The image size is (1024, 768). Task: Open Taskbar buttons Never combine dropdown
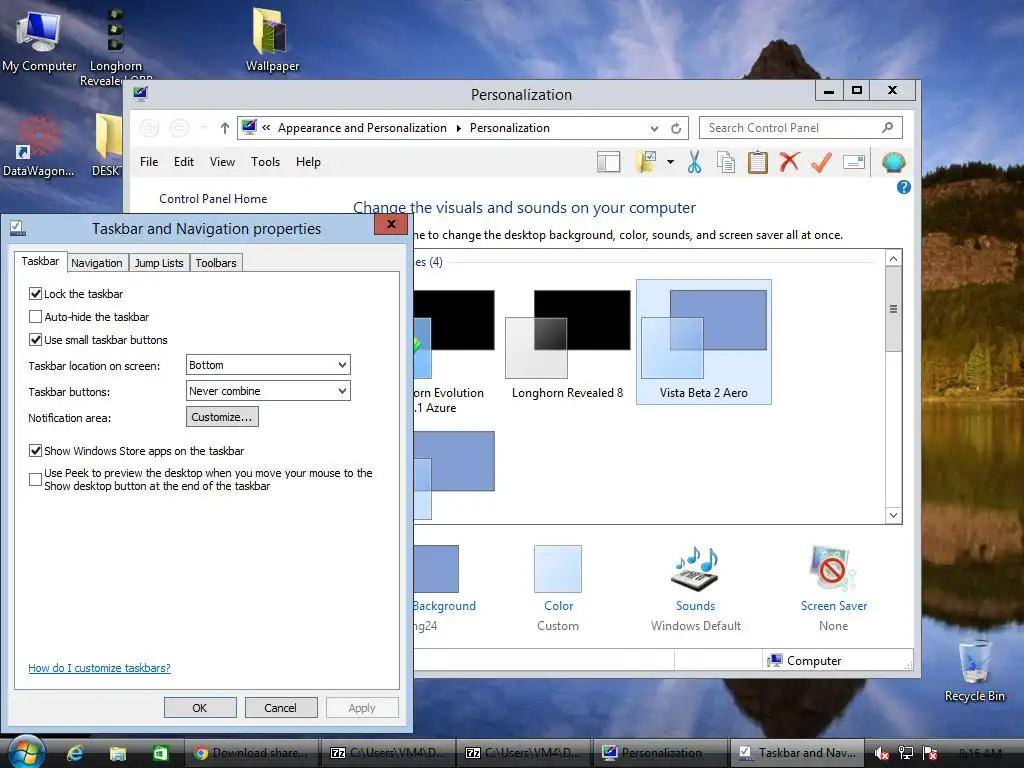pos(268,391)
